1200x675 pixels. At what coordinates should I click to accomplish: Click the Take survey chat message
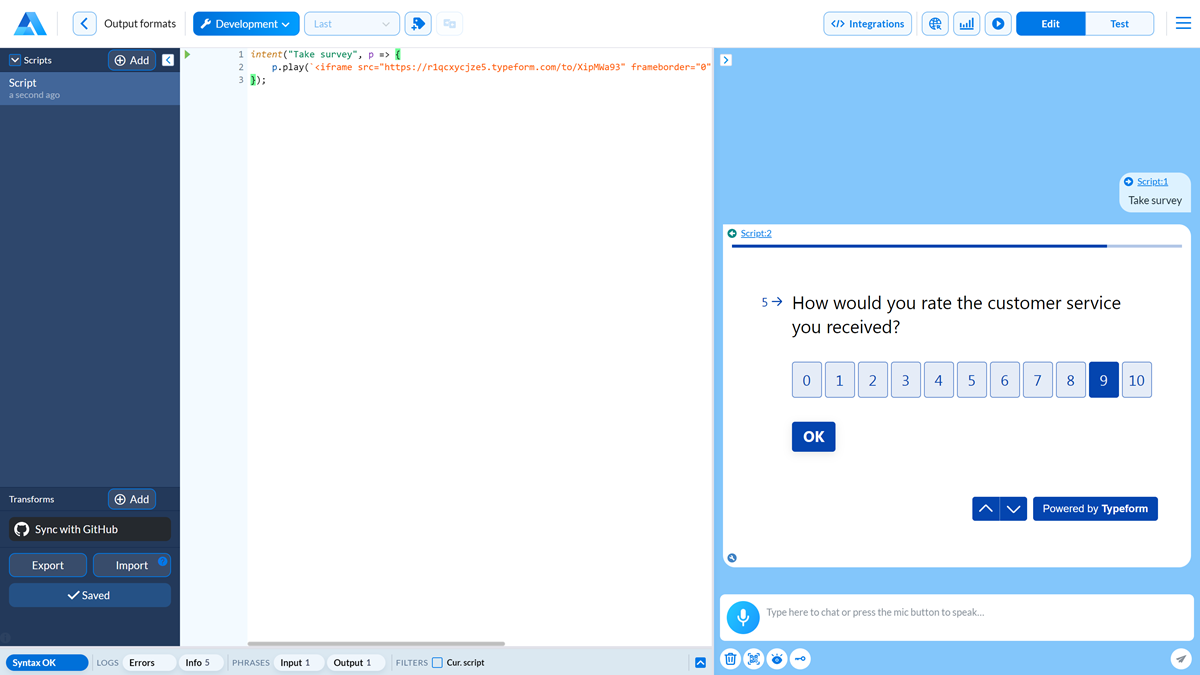(x=1155, y=201)
